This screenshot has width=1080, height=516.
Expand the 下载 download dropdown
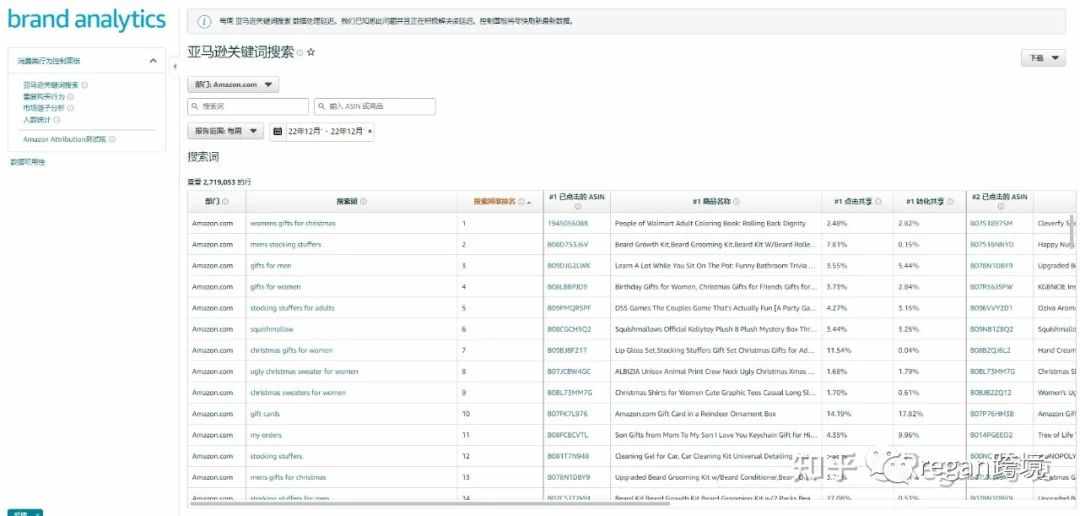1042,58
